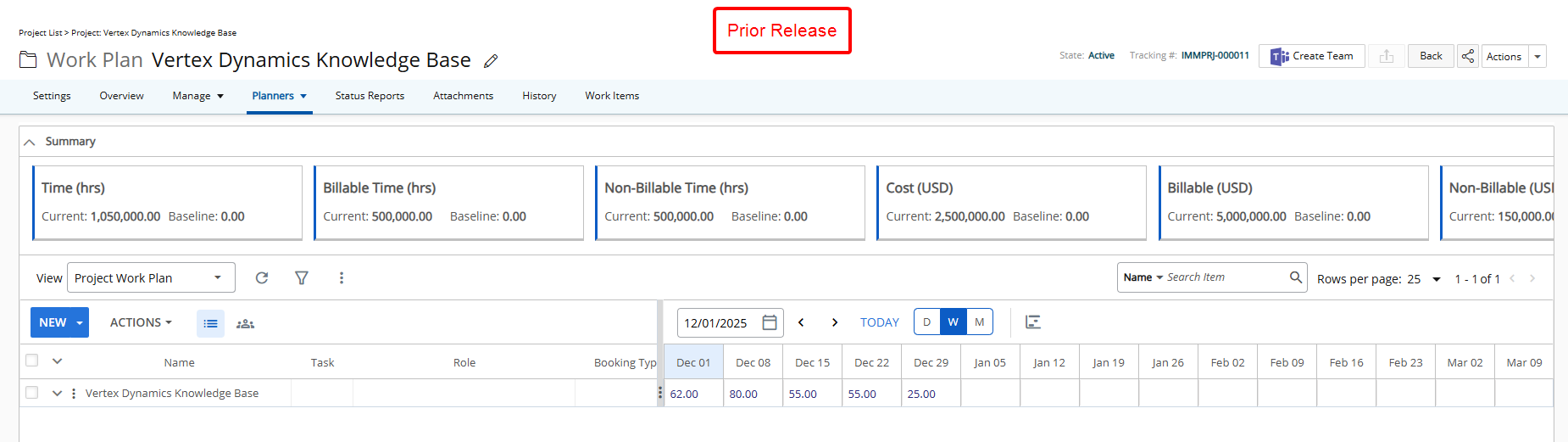Image resolution: width=1568 pixels, height=442 pixels.
Task: Collapse the Summary section
Action: point(30,142)
